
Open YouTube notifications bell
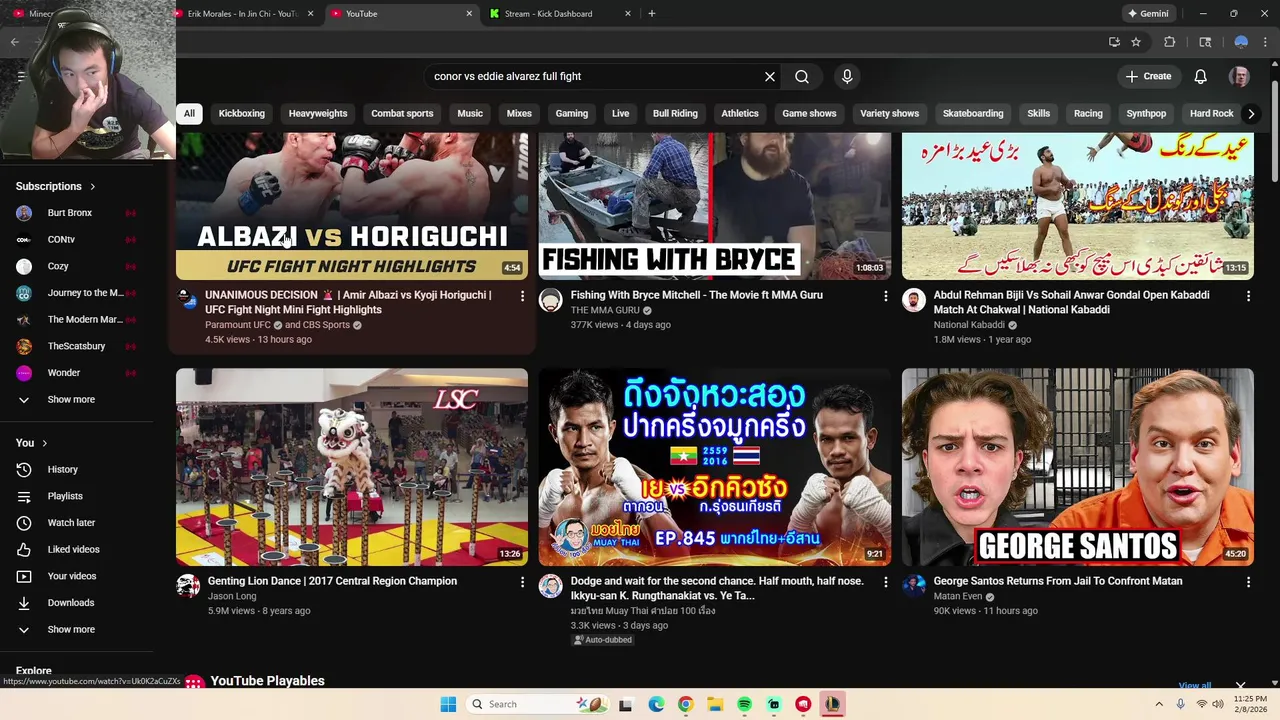click(1201, 76)
